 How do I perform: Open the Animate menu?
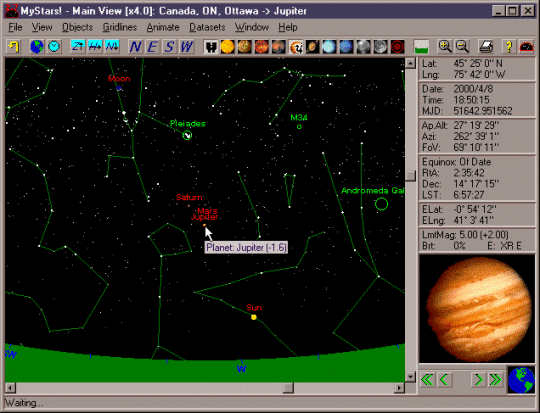point(163,27)
